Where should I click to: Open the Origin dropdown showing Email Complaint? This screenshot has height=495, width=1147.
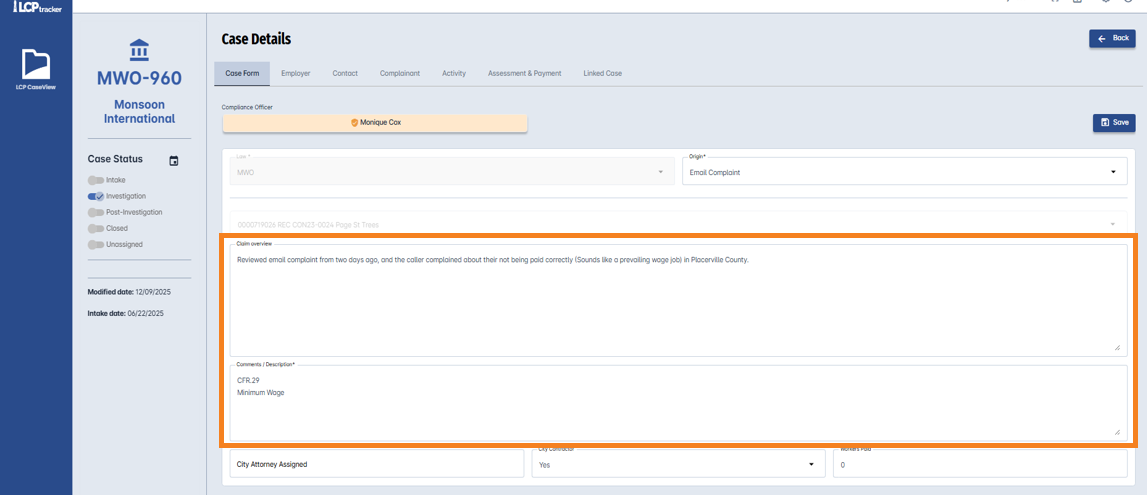coord(905,172)
